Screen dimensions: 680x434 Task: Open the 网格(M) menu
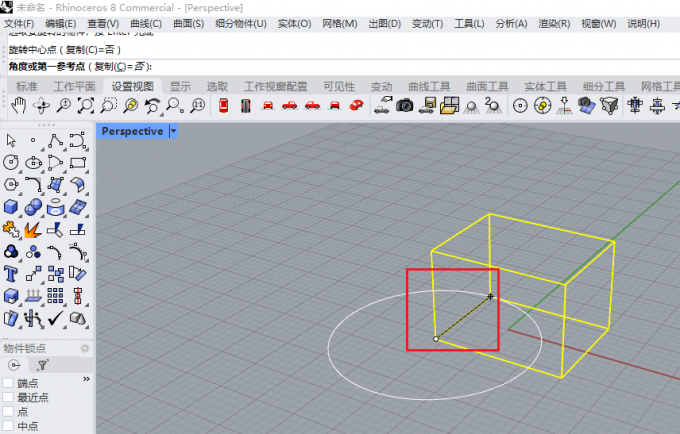340,24
